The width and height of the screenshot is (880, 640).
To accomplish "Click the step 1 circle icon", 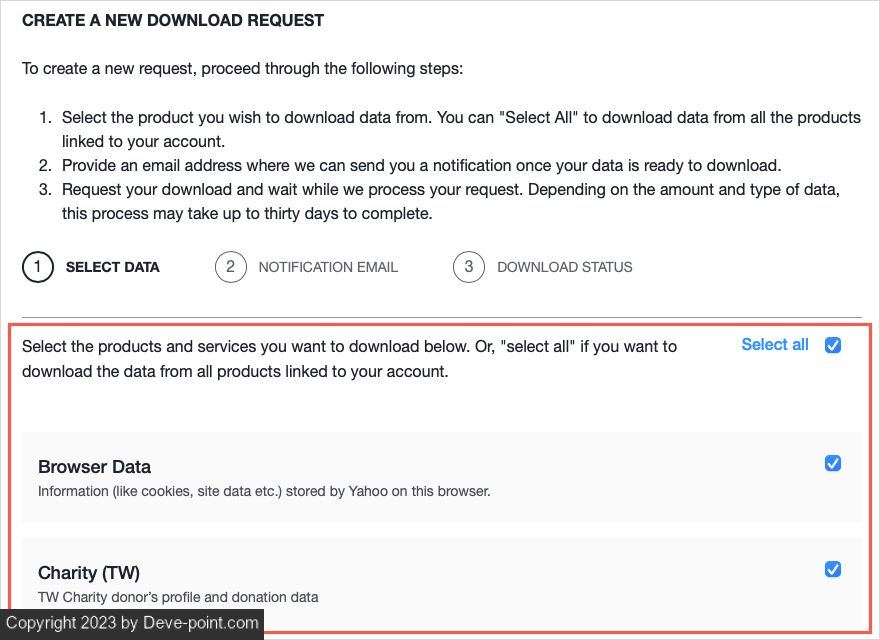I will (37, 267).
